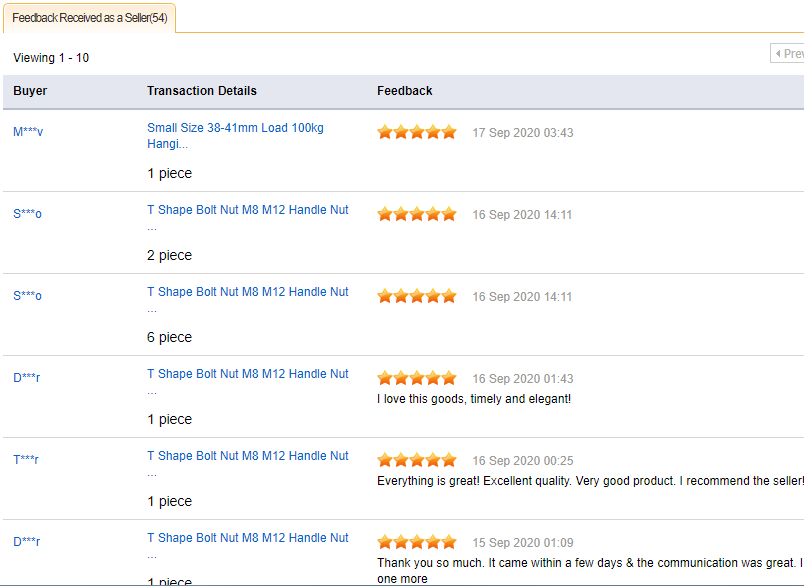The height and width of the screenshot is (586, 804).
Task: Open the Feedback Received as a Seller tab
Action: point(90,18)
